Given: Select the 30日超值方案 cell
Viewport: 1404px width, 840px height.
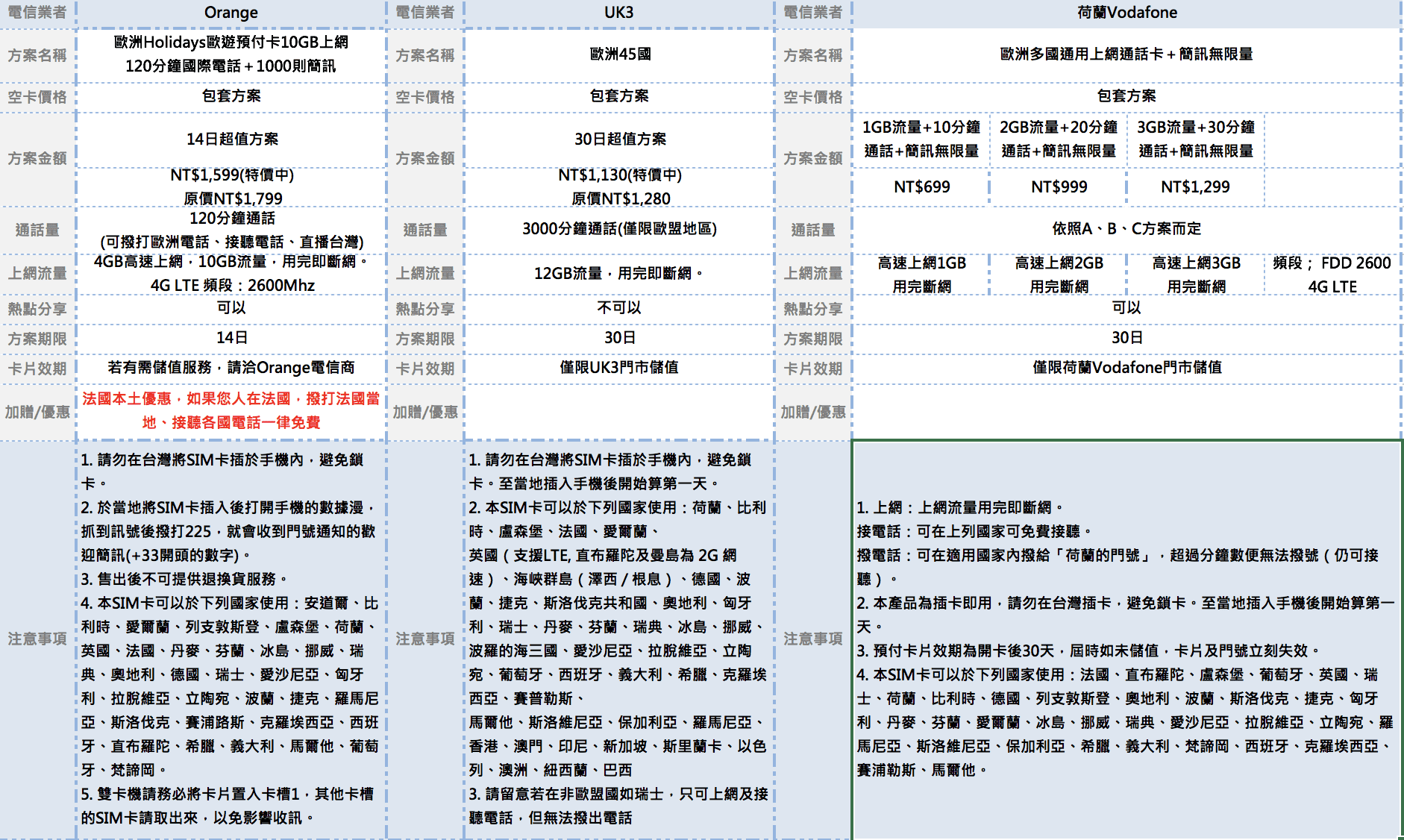Looking at the screenshot, I should click(x=619, y=140).
